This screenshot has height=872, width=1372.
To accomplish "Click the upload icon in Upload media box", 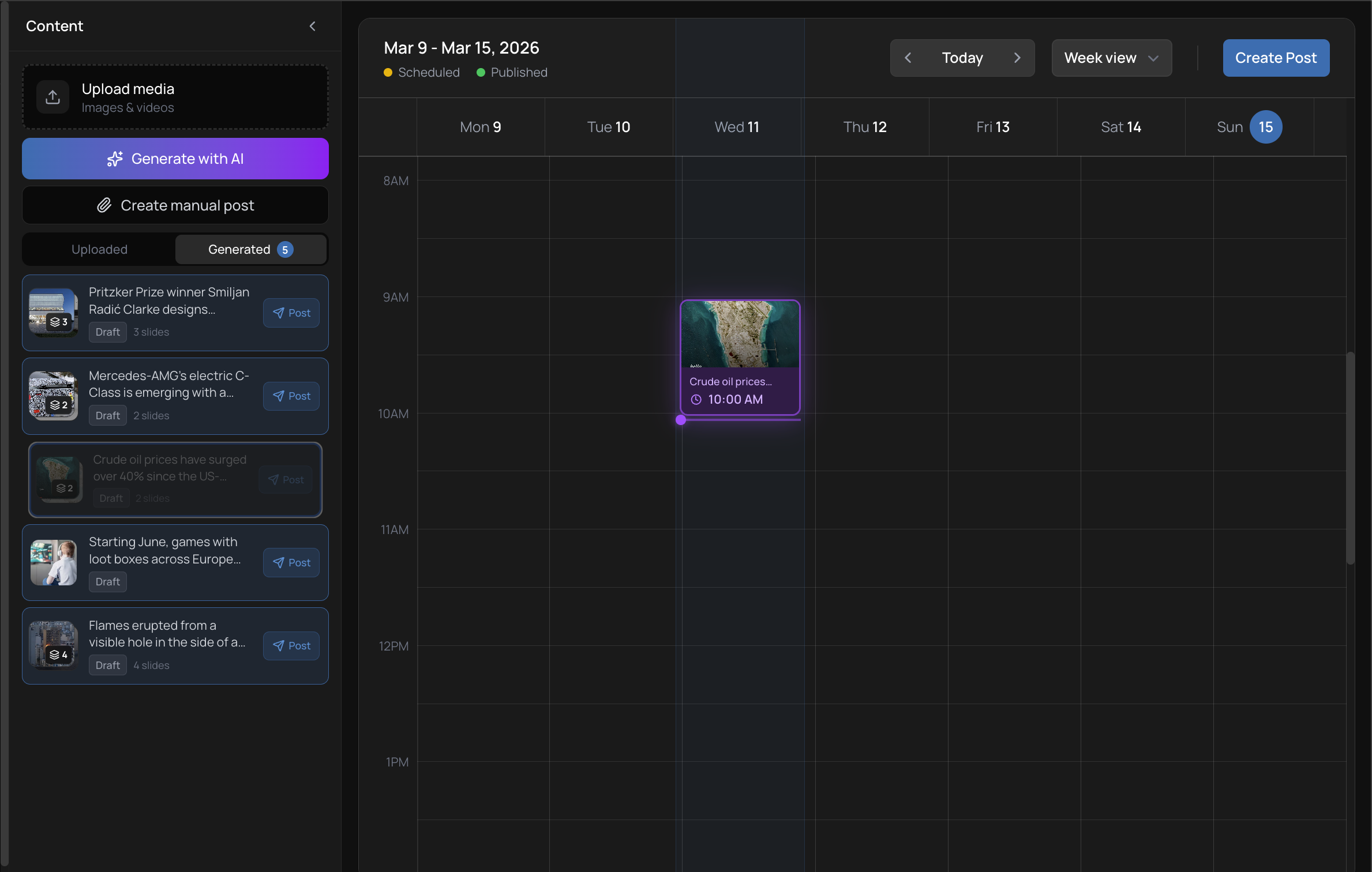I will pos(52,97).
